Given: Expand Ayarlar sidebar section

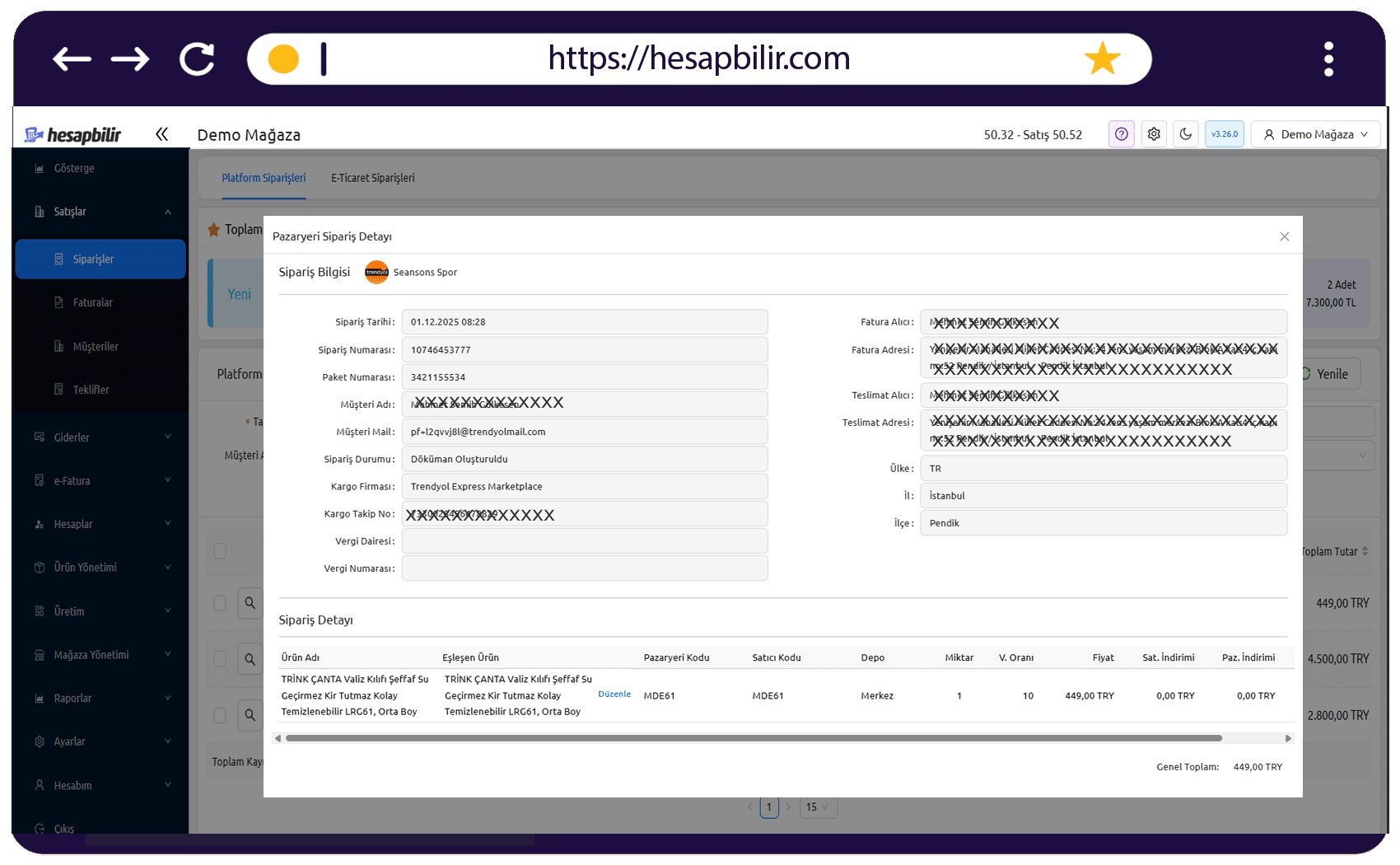Looking at the screenshot, I should coord(100,741).
